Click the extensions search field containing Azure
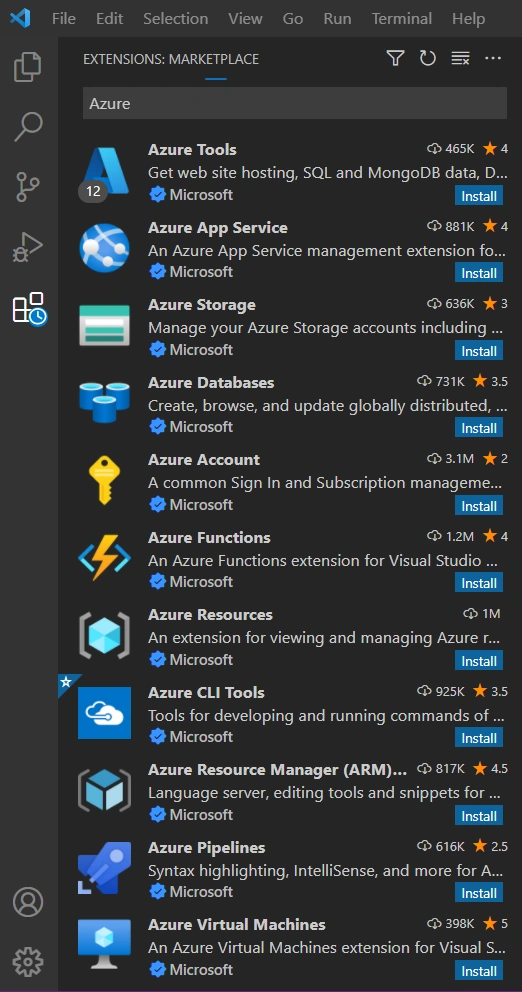Screen dimensions: 522x992 (295, 103)
